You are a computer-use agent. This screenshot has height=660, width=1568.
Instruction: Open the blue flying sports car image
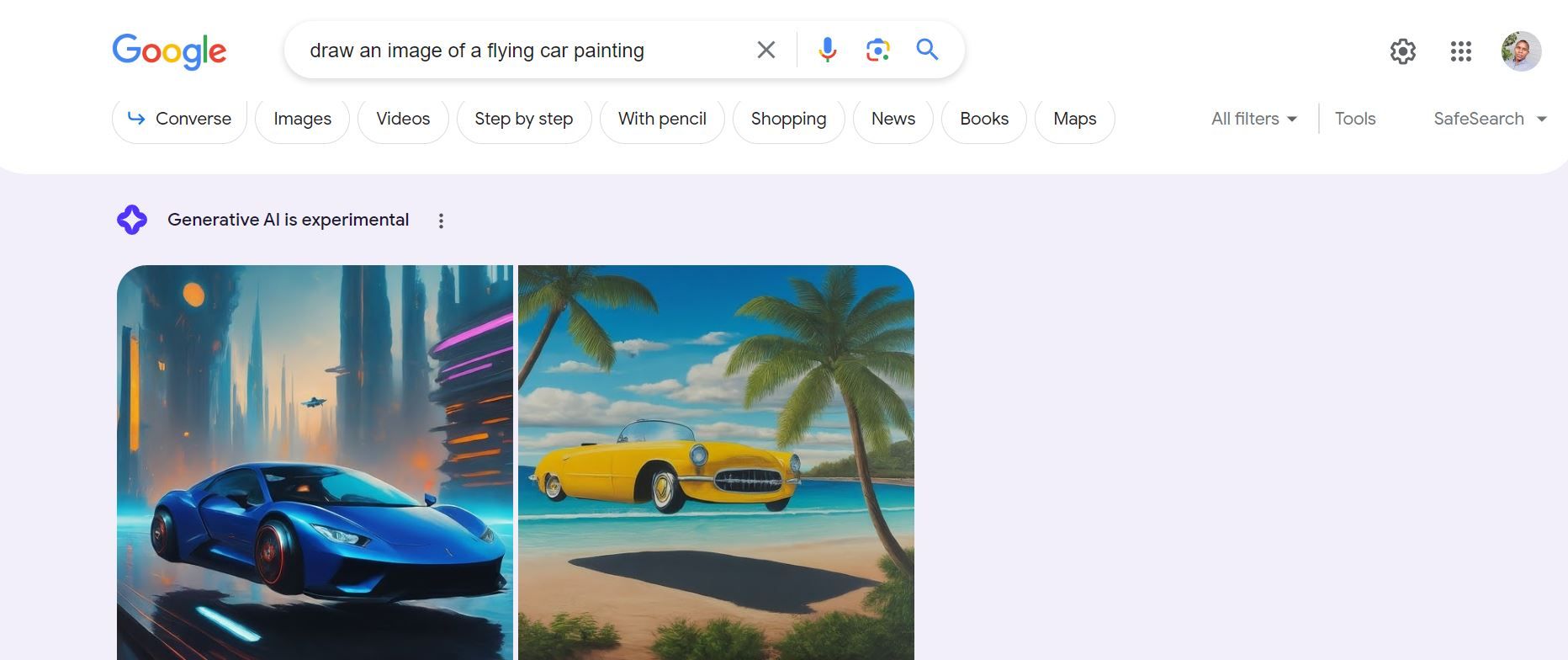point(315,463)
